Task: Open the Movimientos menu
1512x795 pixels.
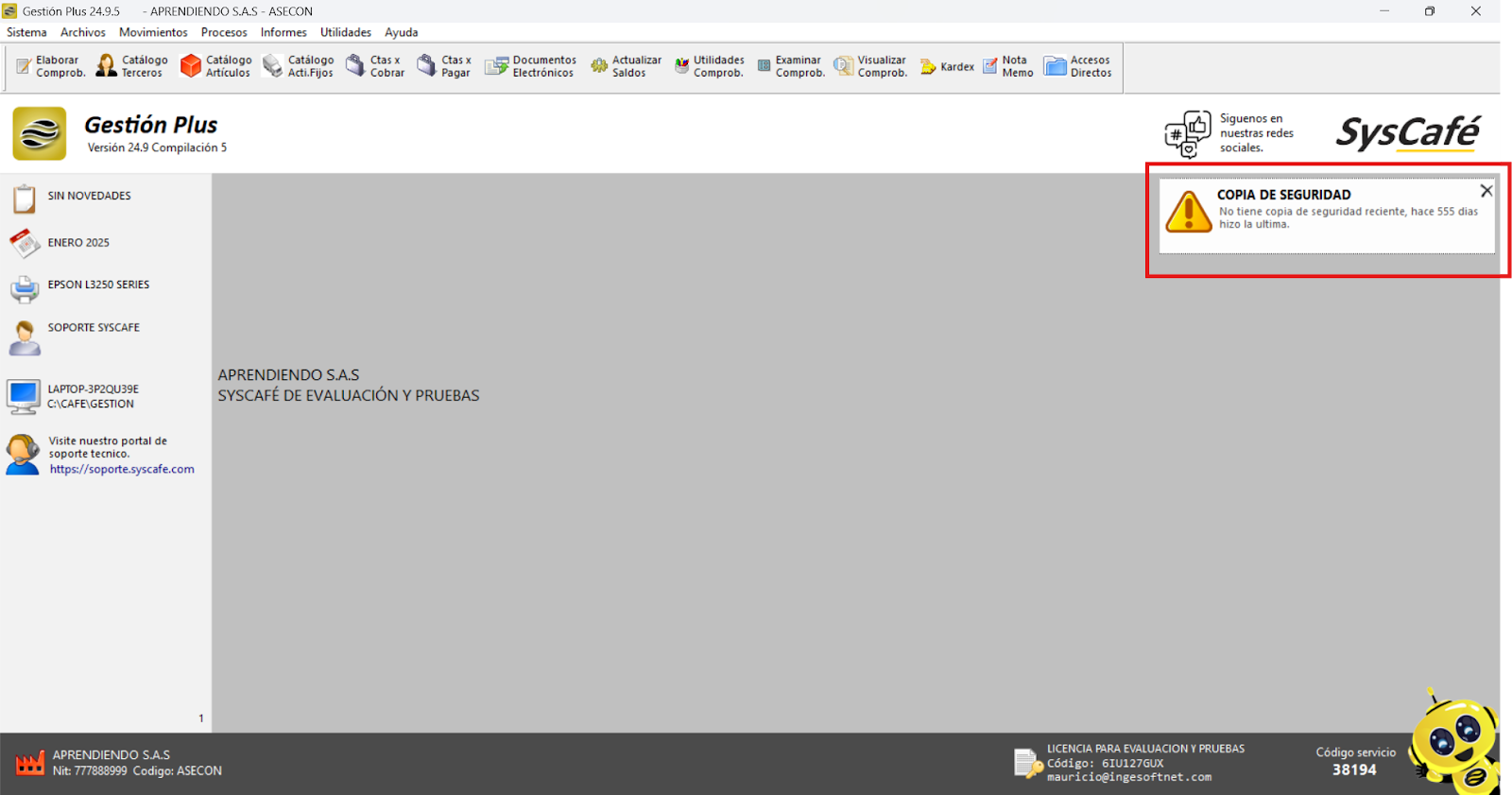Action: 153,32
